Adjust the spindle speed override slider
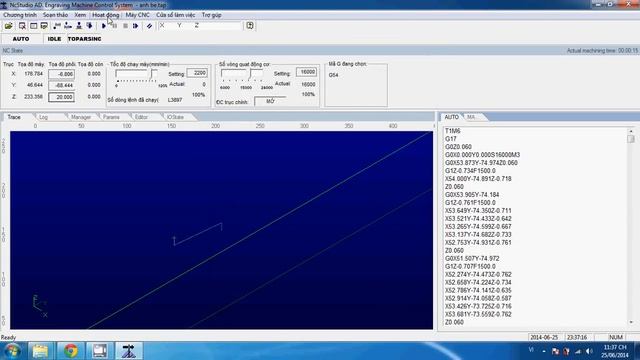The height and width of the screenshot is (360, 640). click(x=250, y=75)
